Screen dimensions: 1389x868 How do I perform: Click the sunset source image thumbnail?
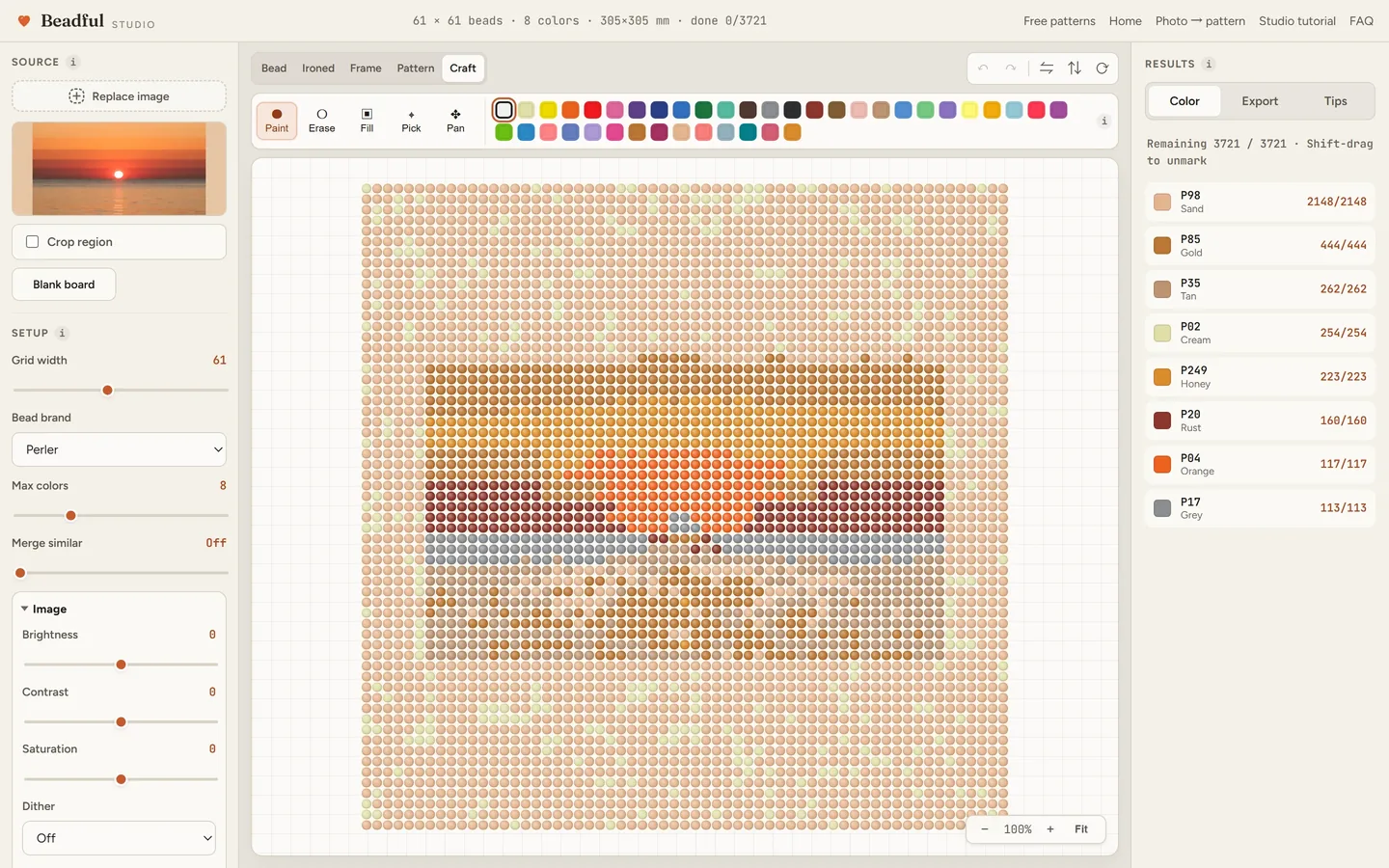tap(119, 169)
